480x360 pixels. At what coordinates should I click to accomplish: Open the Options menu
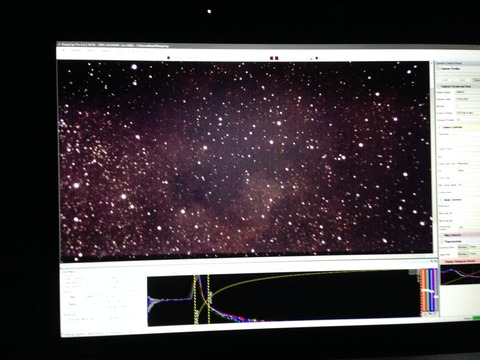pyautogui.click(x=91, y=51)
